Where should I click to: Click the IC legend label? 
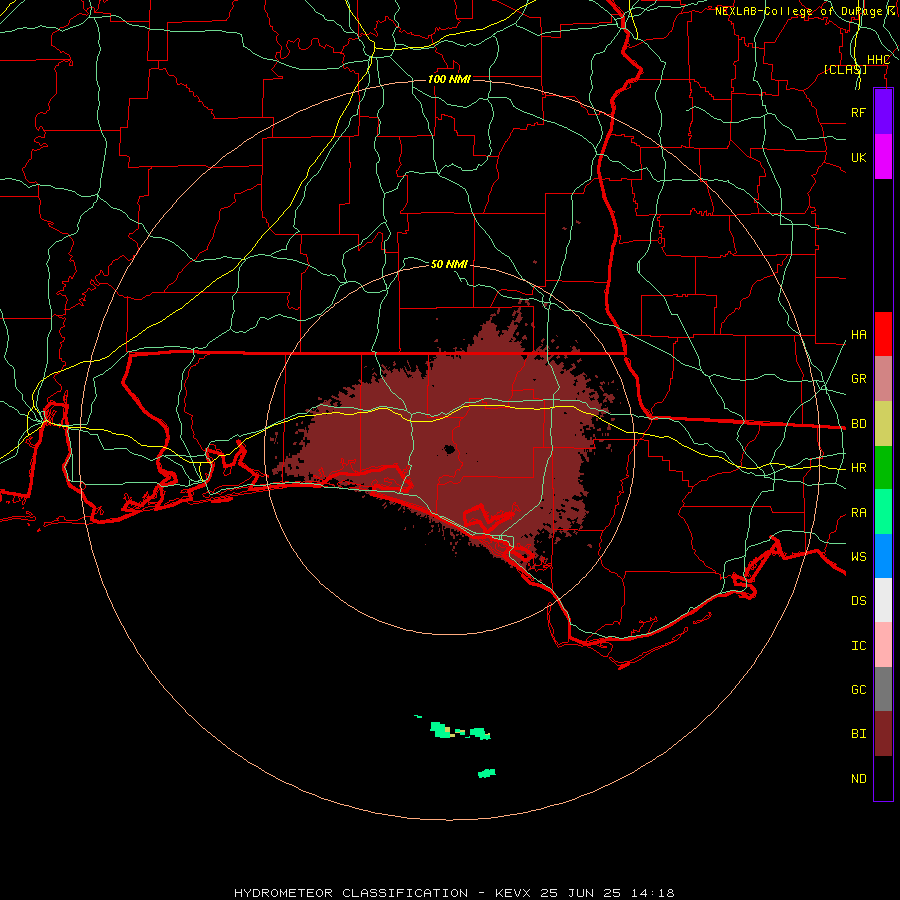pos(858,646)
